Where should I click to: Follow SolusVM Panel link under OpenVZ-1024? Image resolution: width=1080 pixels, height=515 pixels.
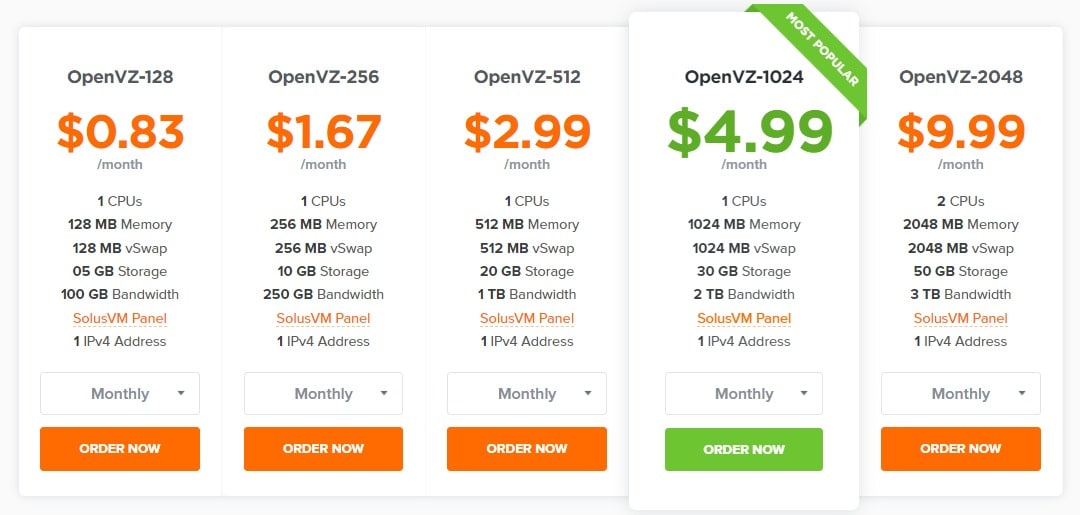coord(744,318)
